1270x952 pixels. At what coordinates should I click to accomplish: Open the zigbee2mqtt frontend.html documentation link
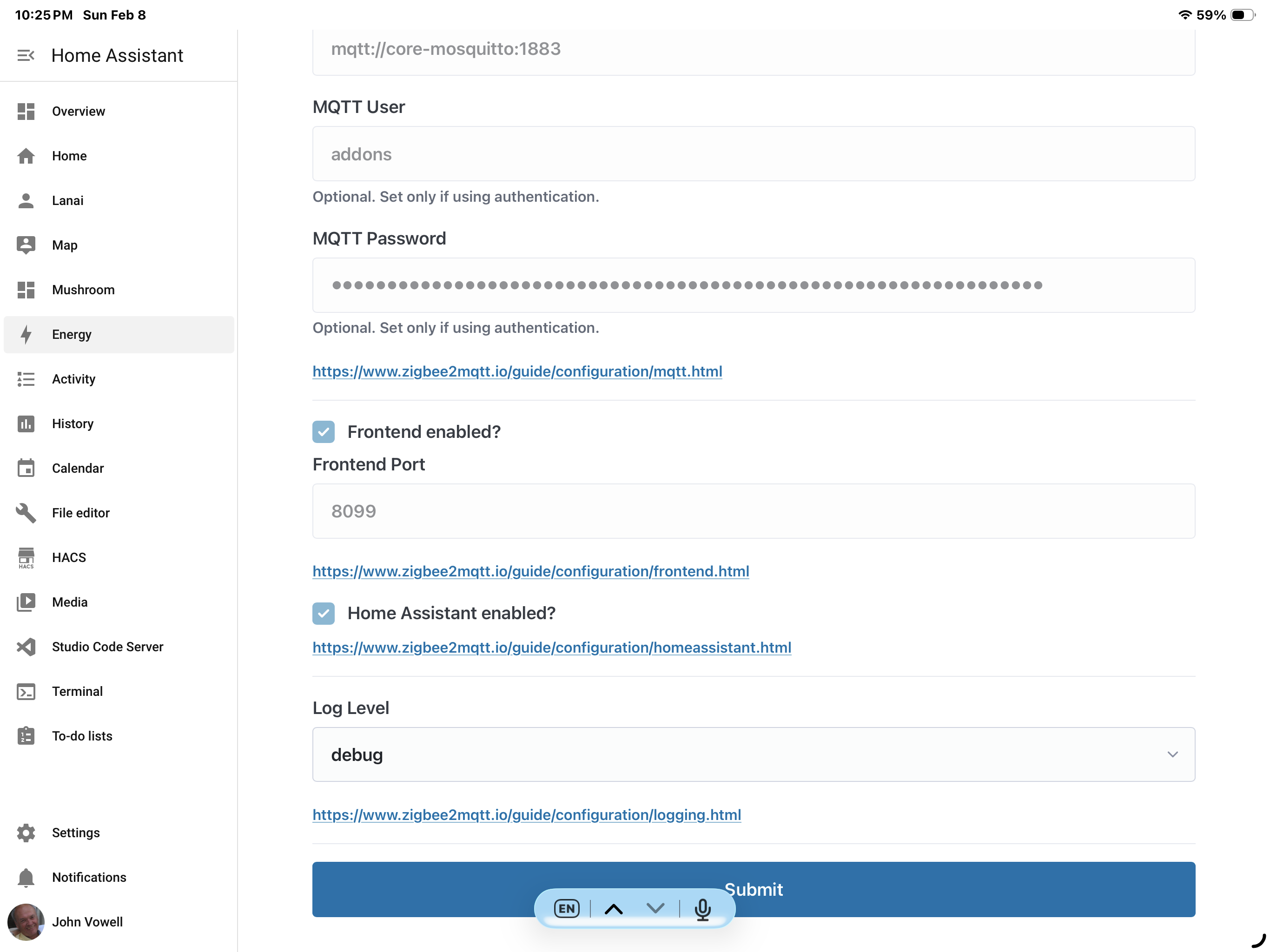(x=530, y=571)
